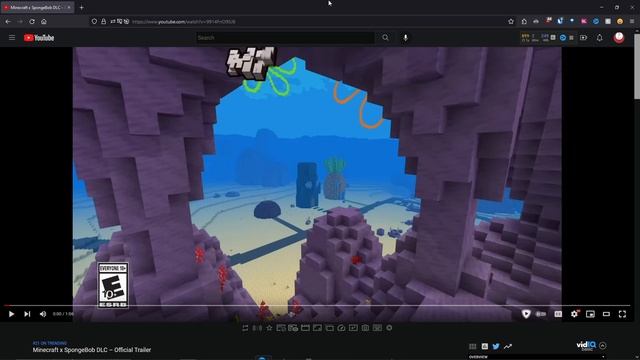Click the search magnifier button
The width and height of the screenshot is (640, 360).
point(385,38)
